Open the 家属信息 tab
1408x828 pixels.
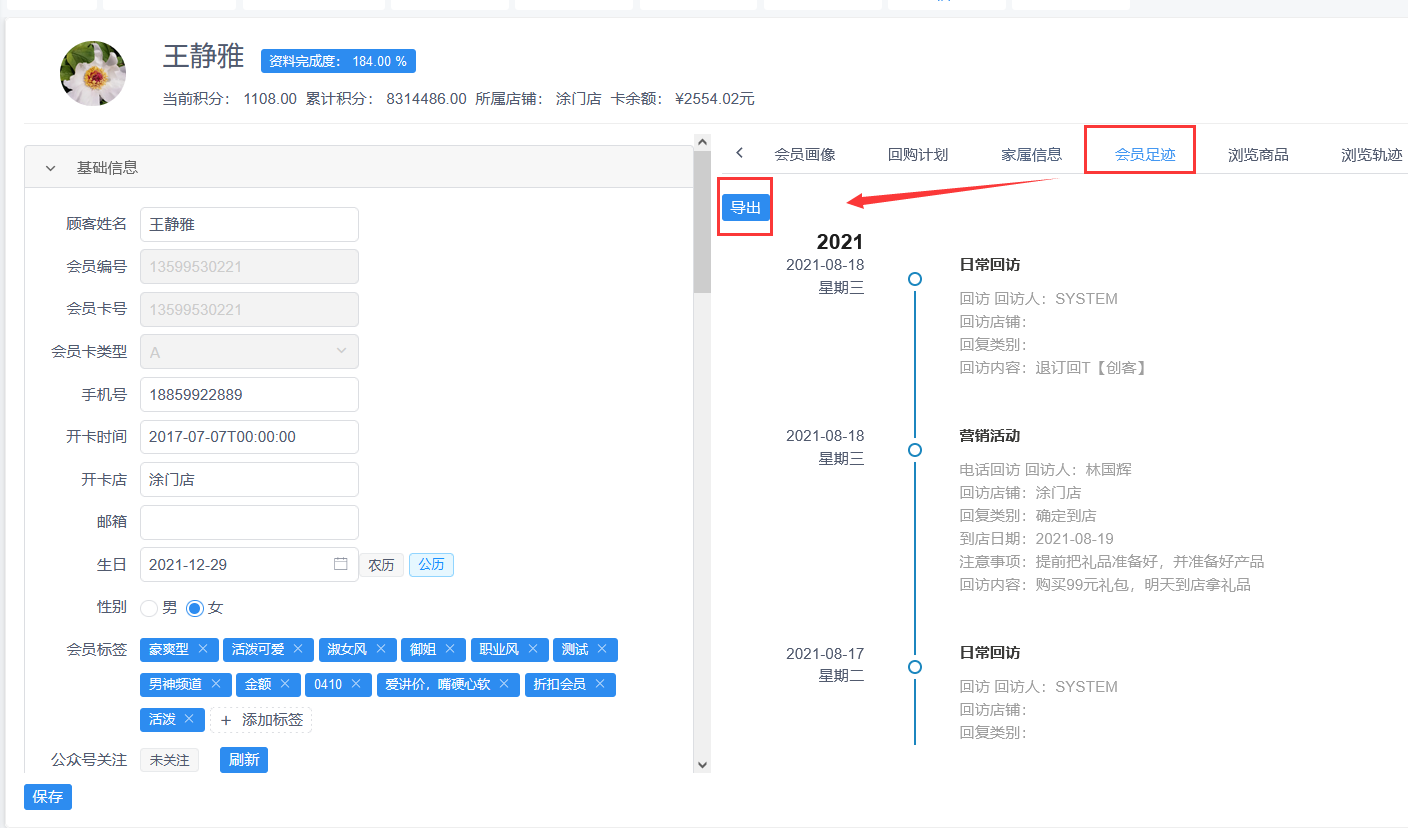[x=1032, y=154]
